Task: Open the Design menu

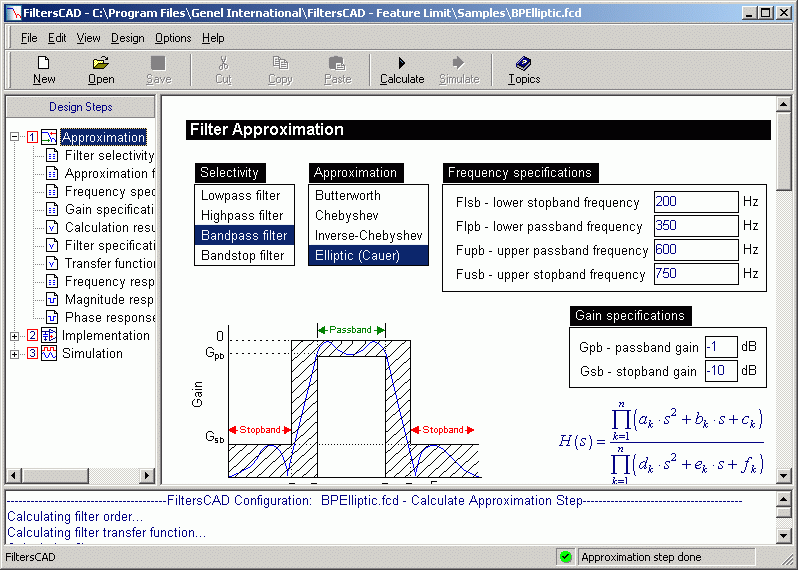Action: pyautogui.click(x=127, y=38)
